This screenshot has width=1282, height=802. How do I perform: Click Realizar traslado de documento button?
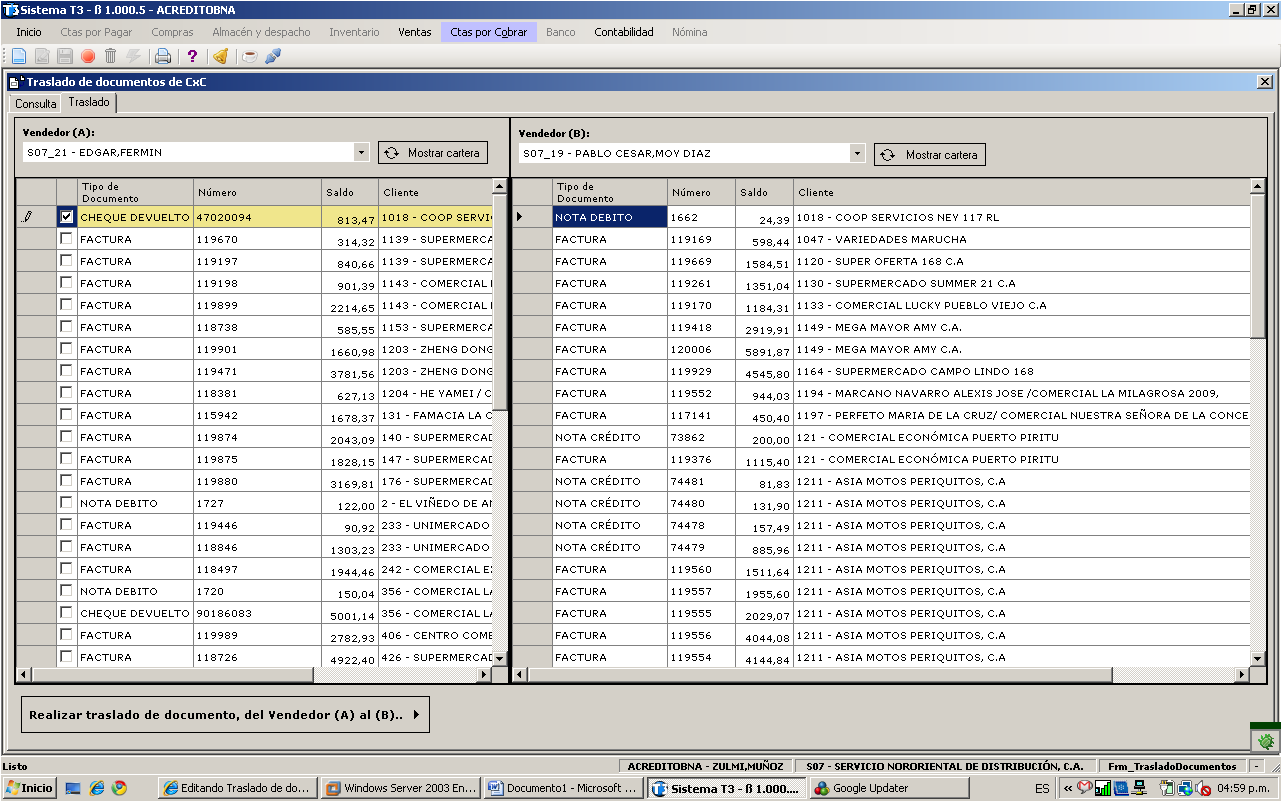(x=225, y=715)
